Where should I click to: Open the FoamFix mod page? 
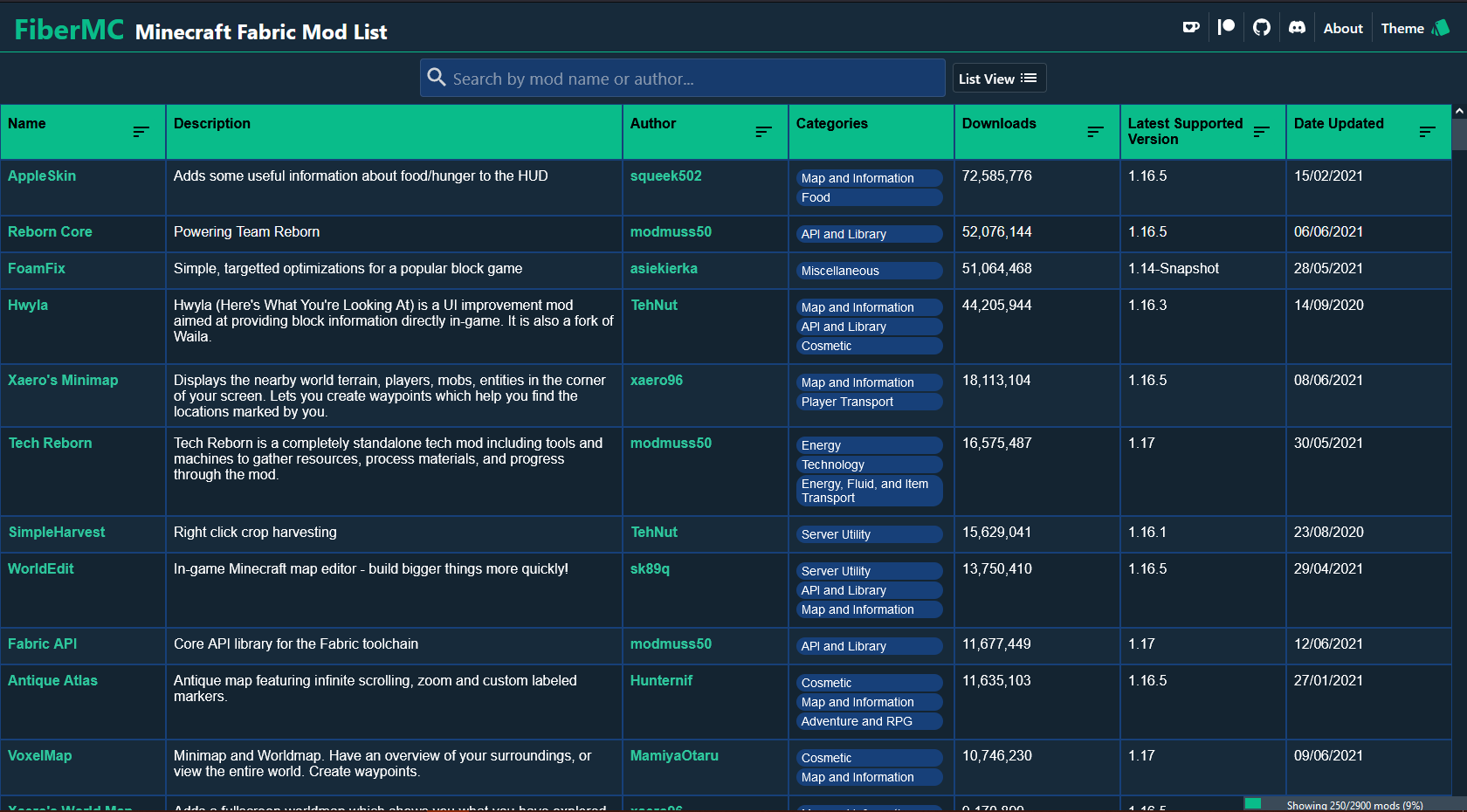click(x=37, y=268)
